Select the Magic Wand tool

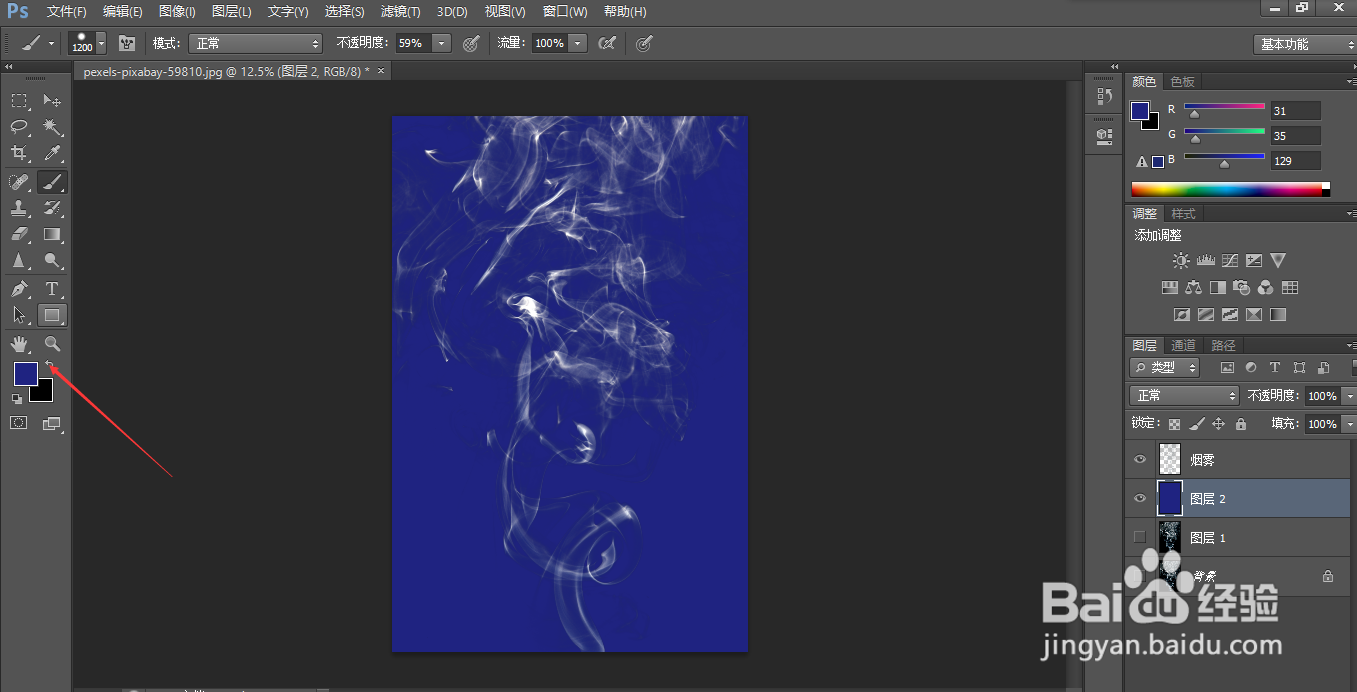[x=52, y=127]
